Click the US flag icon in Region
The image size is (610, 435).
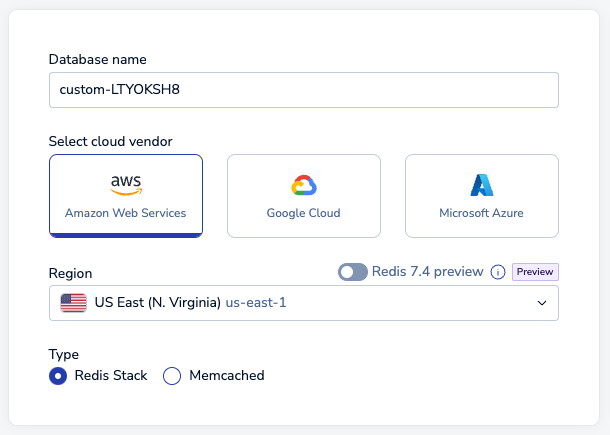pyautogui.click(x=74, y=303)
